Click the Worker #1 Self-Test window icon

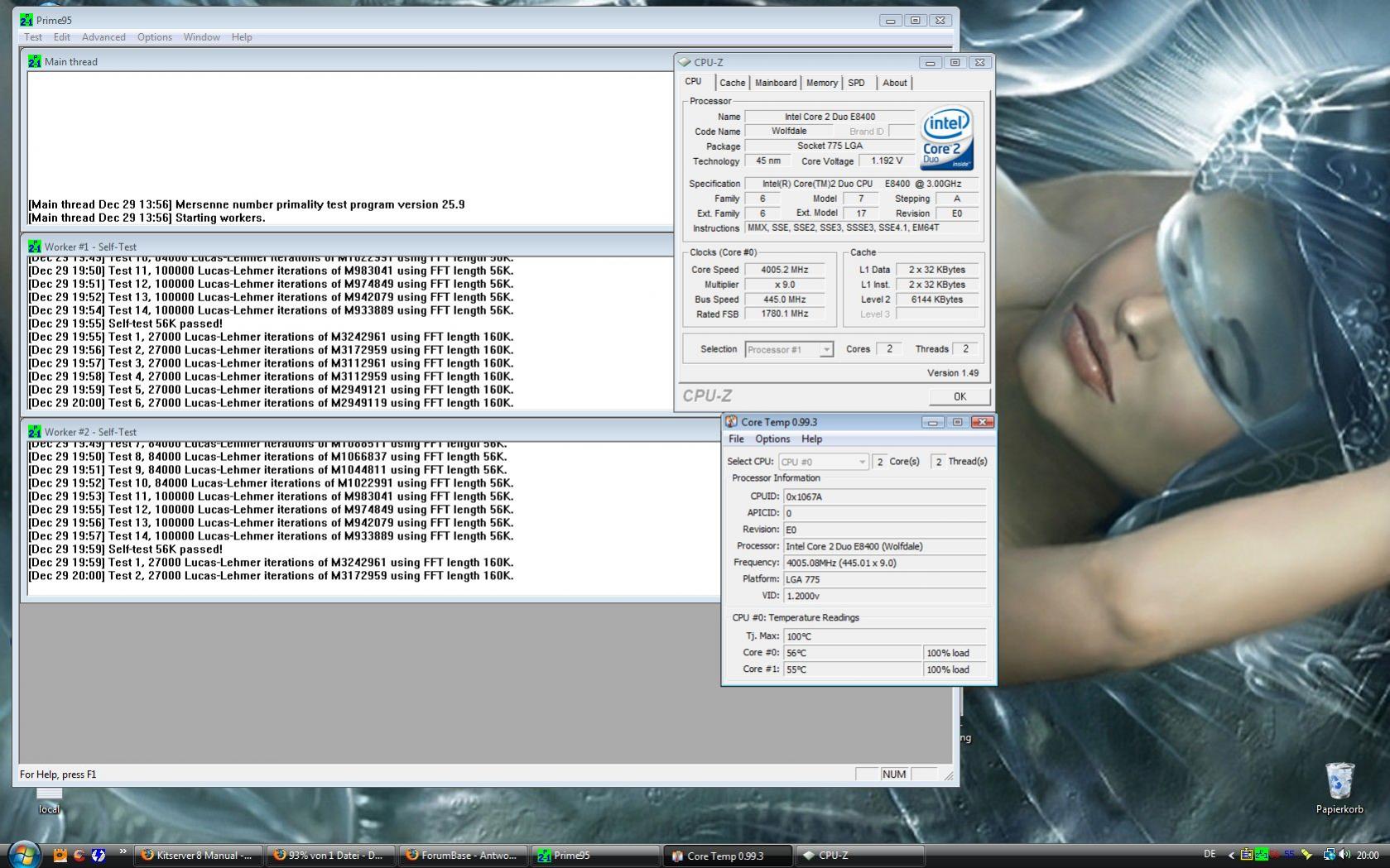point(34,247)
